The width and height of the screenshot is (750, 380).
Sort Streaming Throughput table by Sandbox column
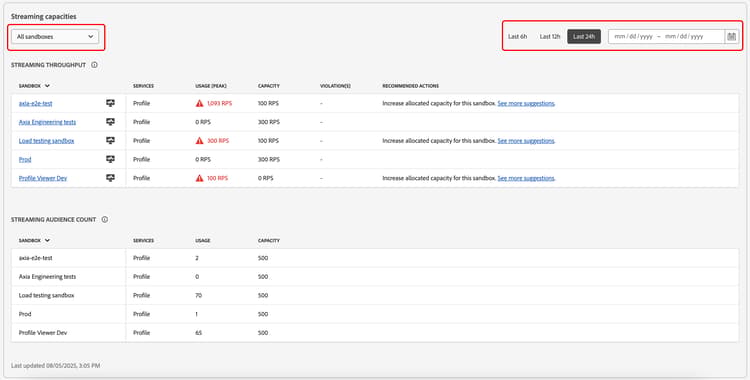(34, 86)
